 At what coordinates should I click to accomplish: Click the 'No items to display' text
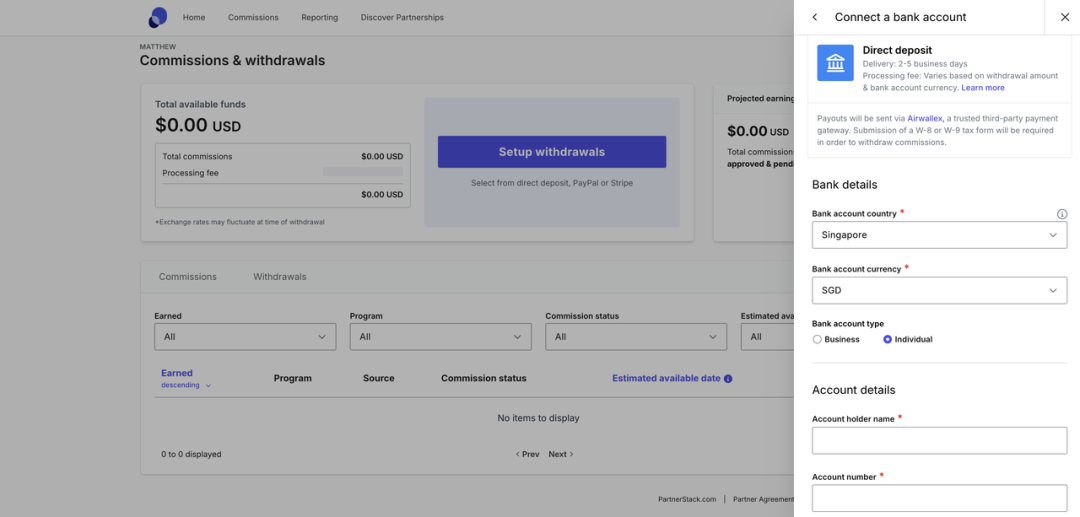pyautogui.click(x=538, y=418)
